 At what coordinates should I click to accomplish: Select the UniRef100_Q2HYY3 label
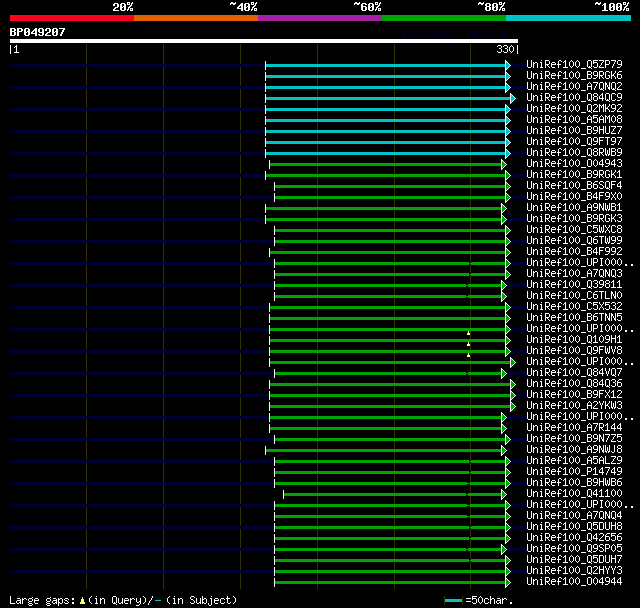pos(574,571)
